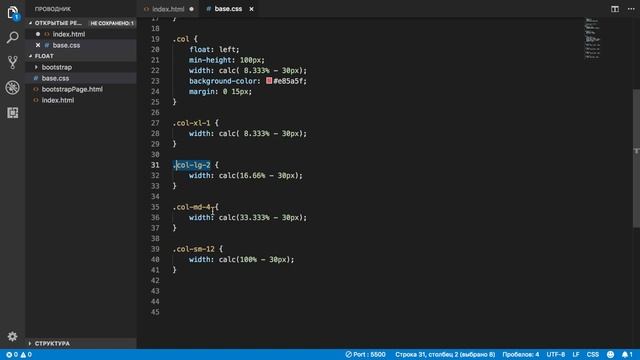Click the .col-sm-12 selector text
Screen dimensions: 640x360
(x=193, y=249)
